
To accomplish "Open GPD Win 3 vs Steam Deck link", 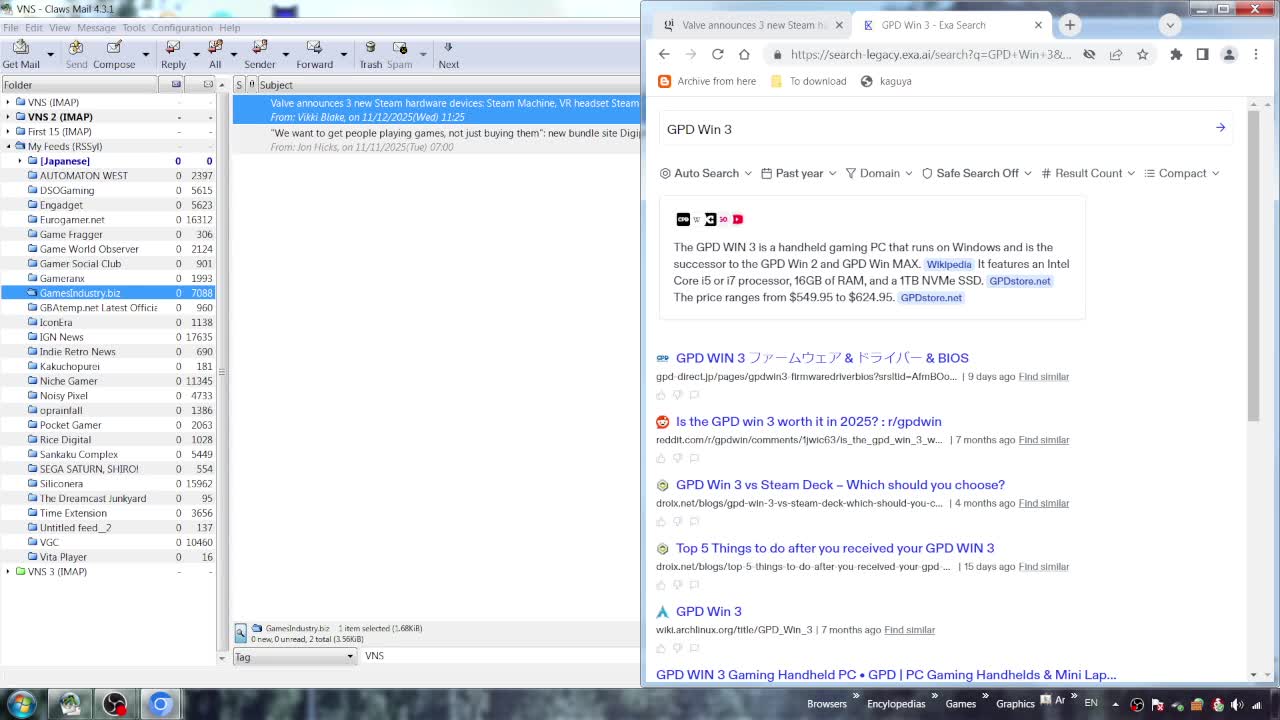I will [840, 485].
